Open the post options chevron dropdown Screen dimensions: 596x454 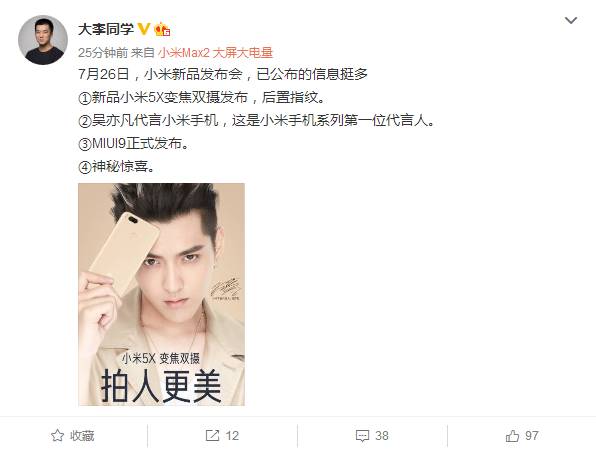(571, 20)
